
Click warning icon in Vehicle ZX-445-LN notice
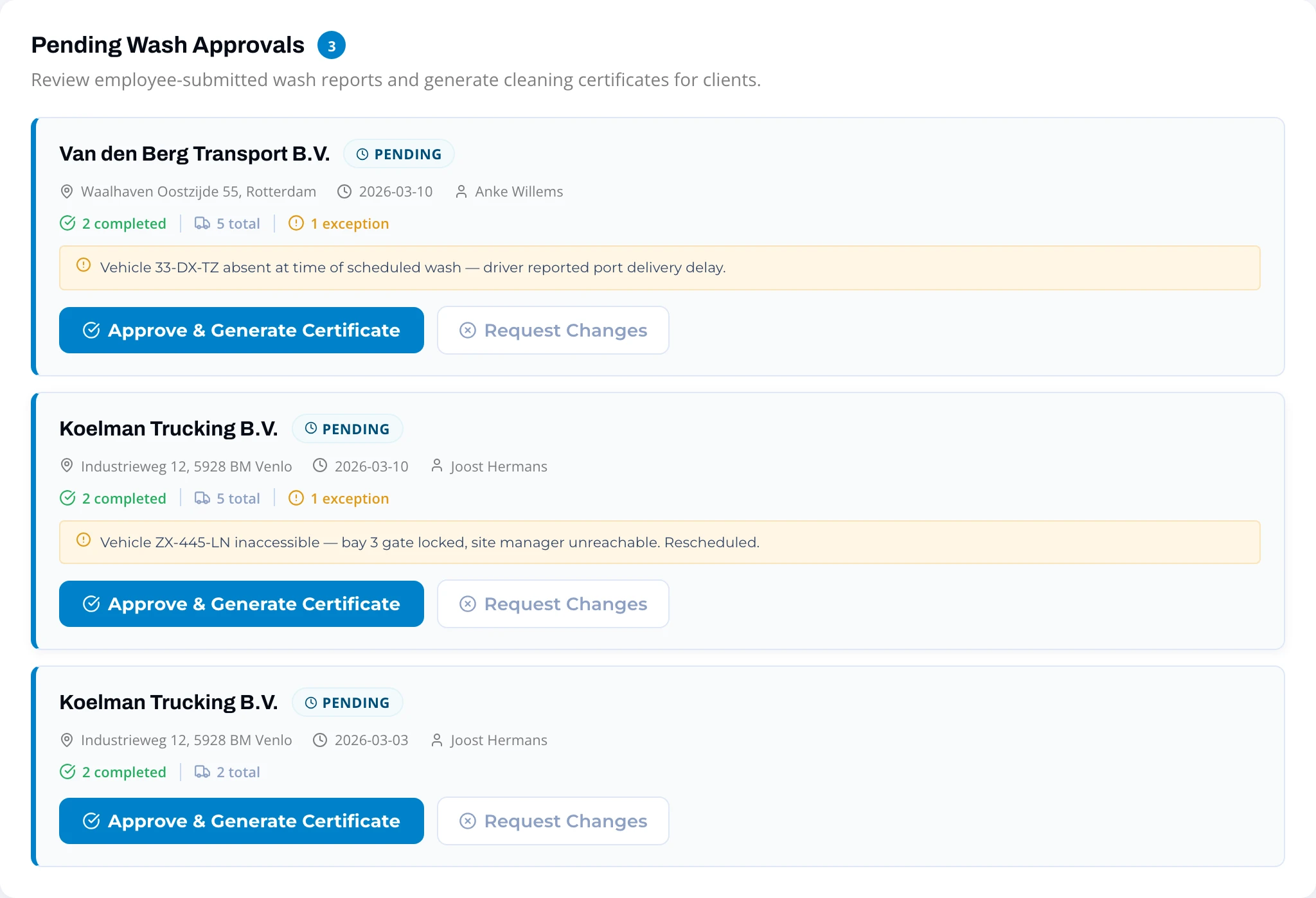[84, 540]
